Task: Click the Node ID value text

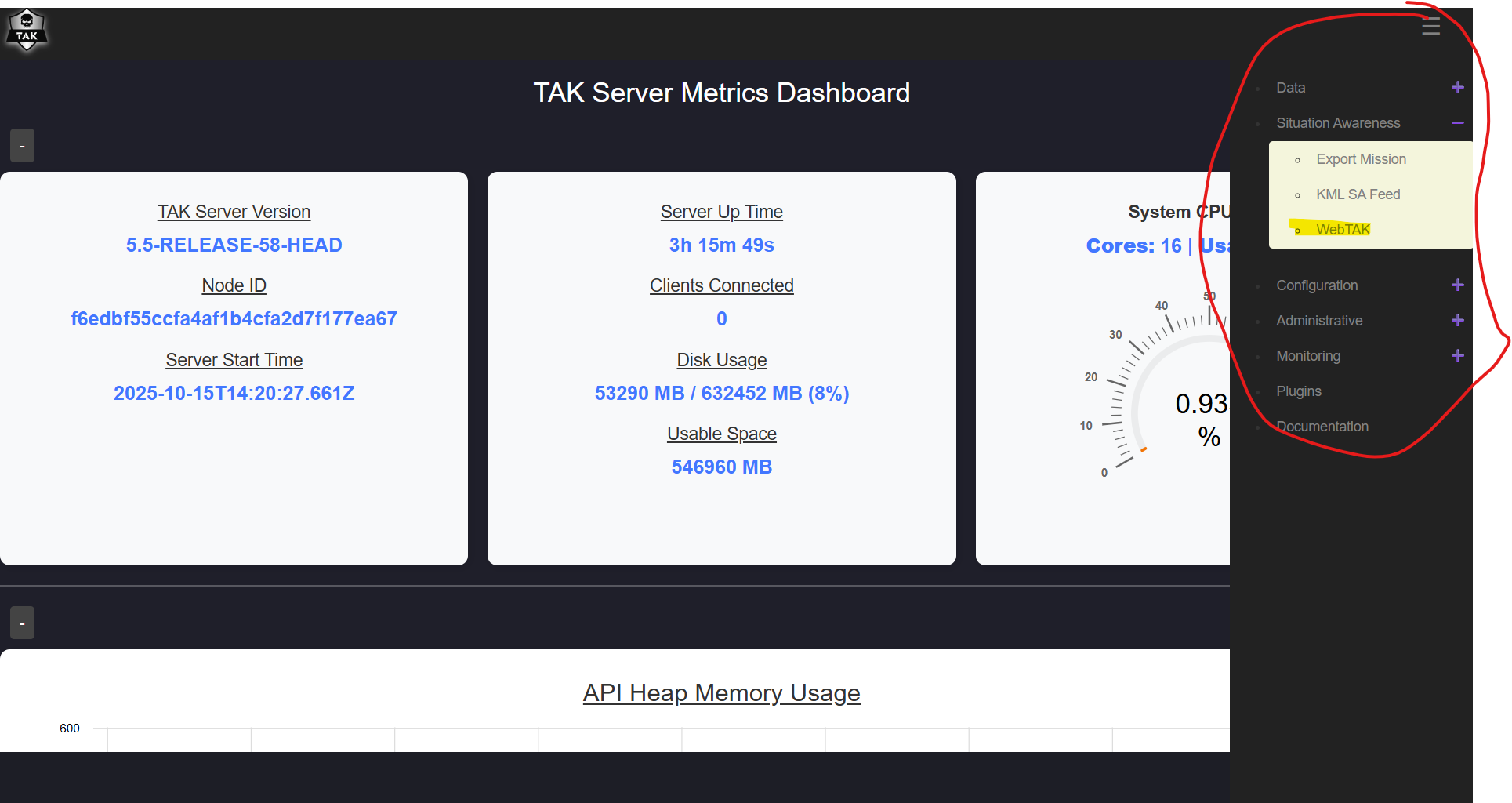Action: (x=234, y=319)
